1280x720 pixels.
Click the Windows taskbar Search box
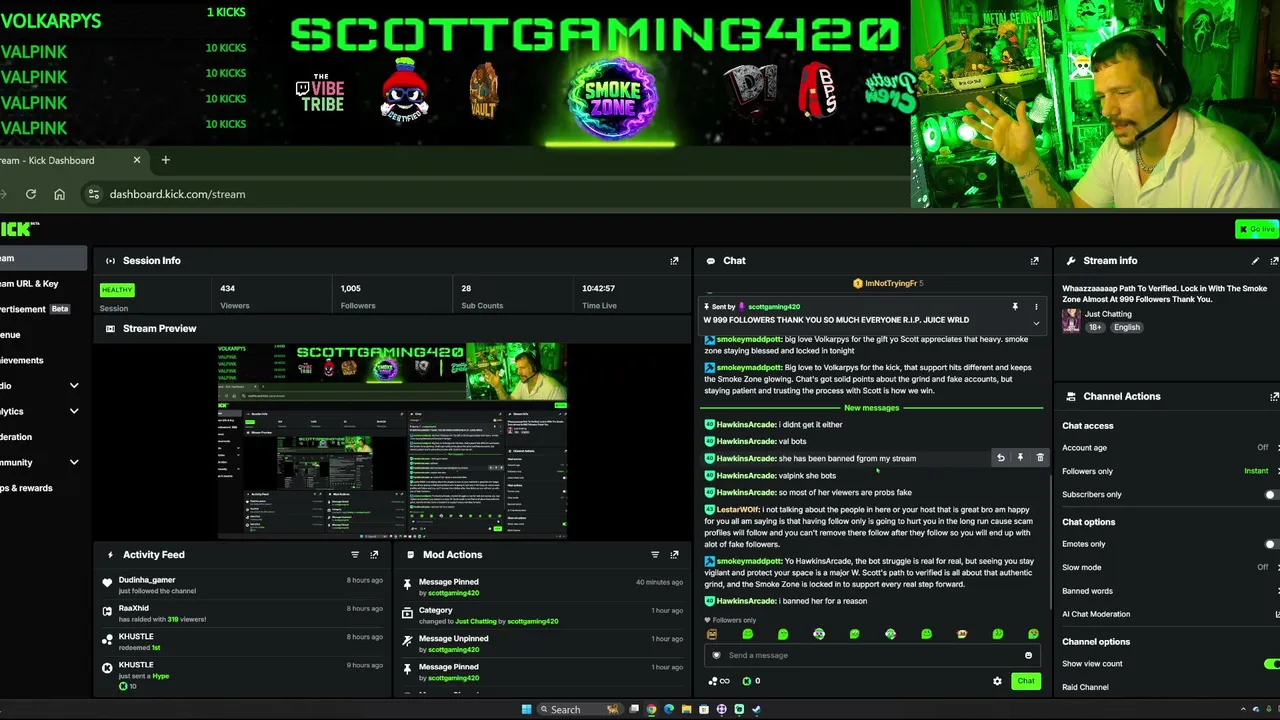point(580,710)
